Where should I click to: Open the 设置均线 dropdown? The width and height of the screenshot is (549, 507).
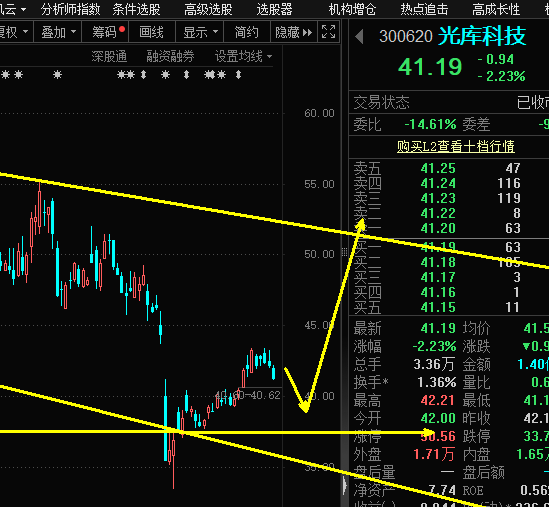(243, 56)
